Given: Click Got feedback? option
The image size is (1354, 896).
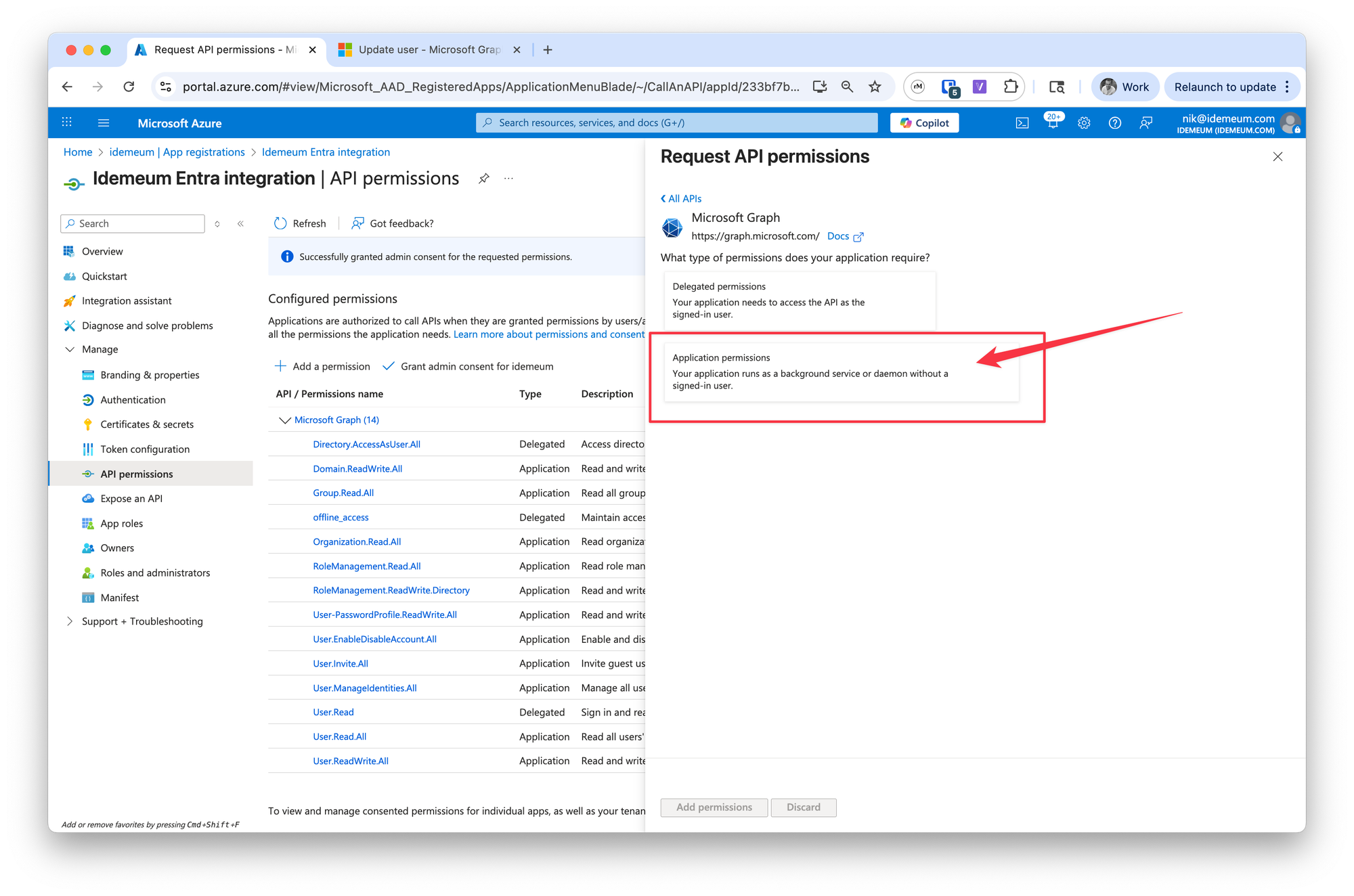Looking at the screenshot, I should click(393, 223).
